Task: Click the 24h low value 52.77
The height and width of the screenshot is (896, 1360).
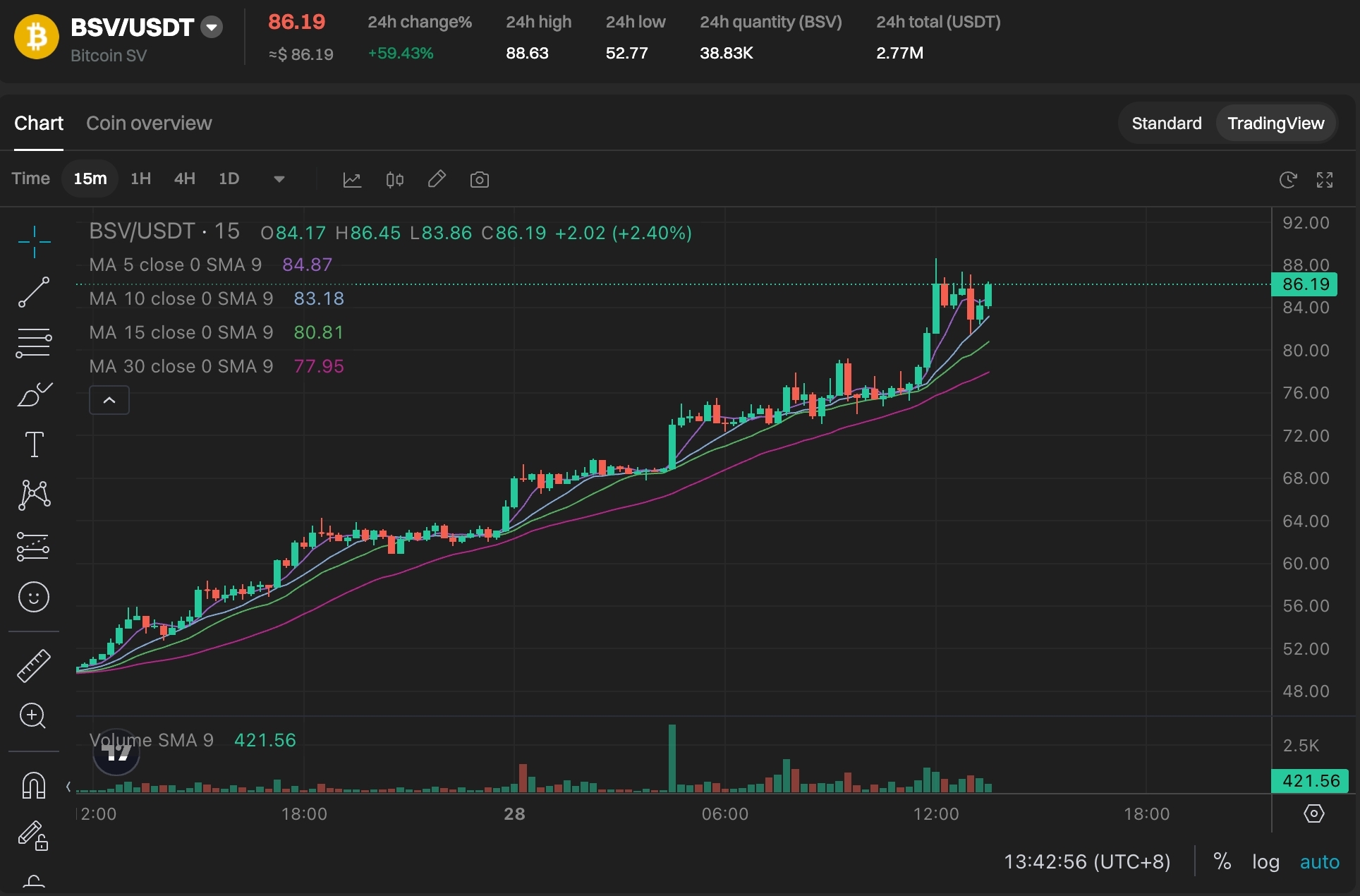Action: click(x=626, y=53)
